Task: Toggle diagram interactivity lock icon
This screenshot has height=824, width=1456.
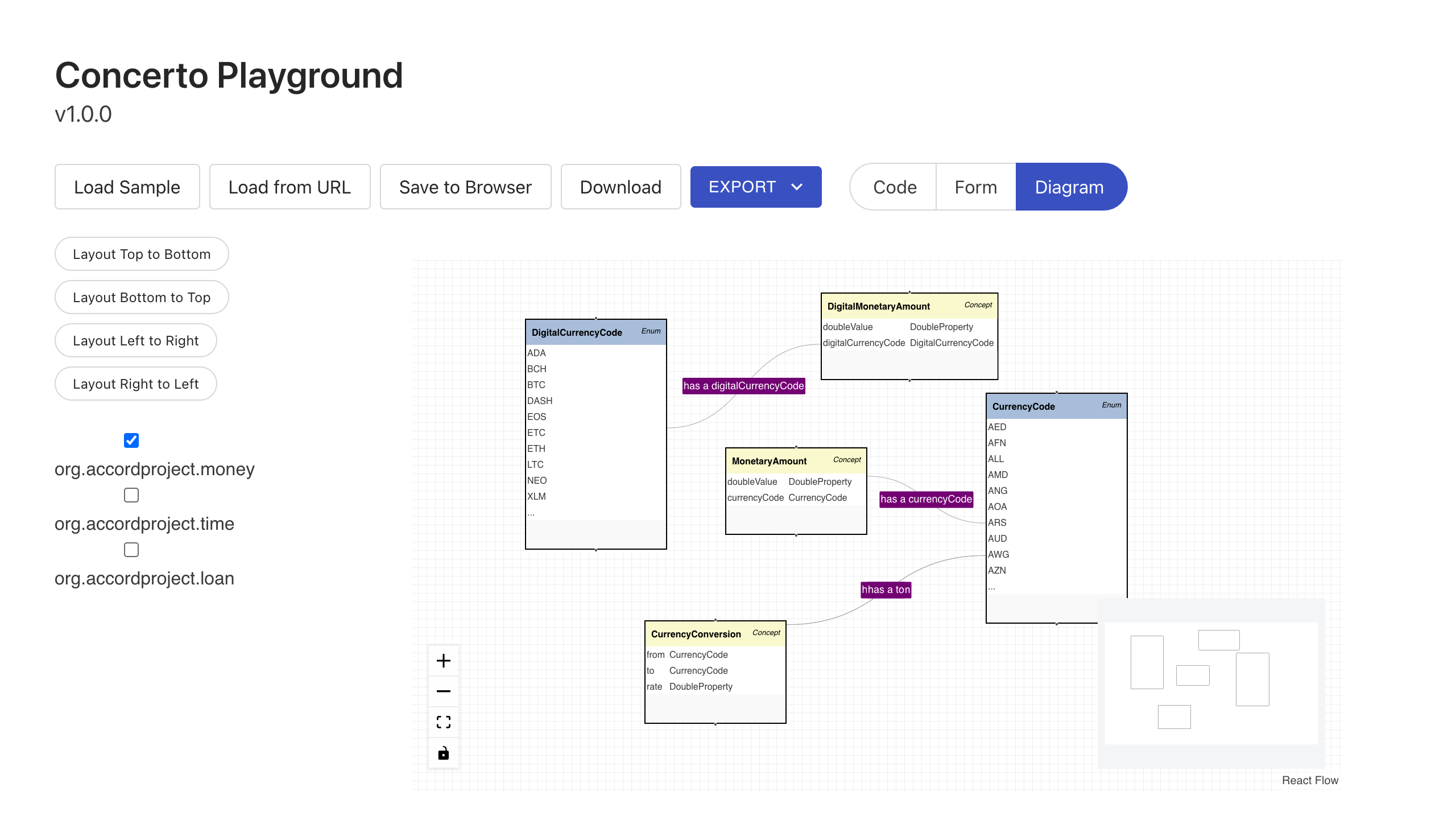Action: pyautogui.click(x=444, y=753)
